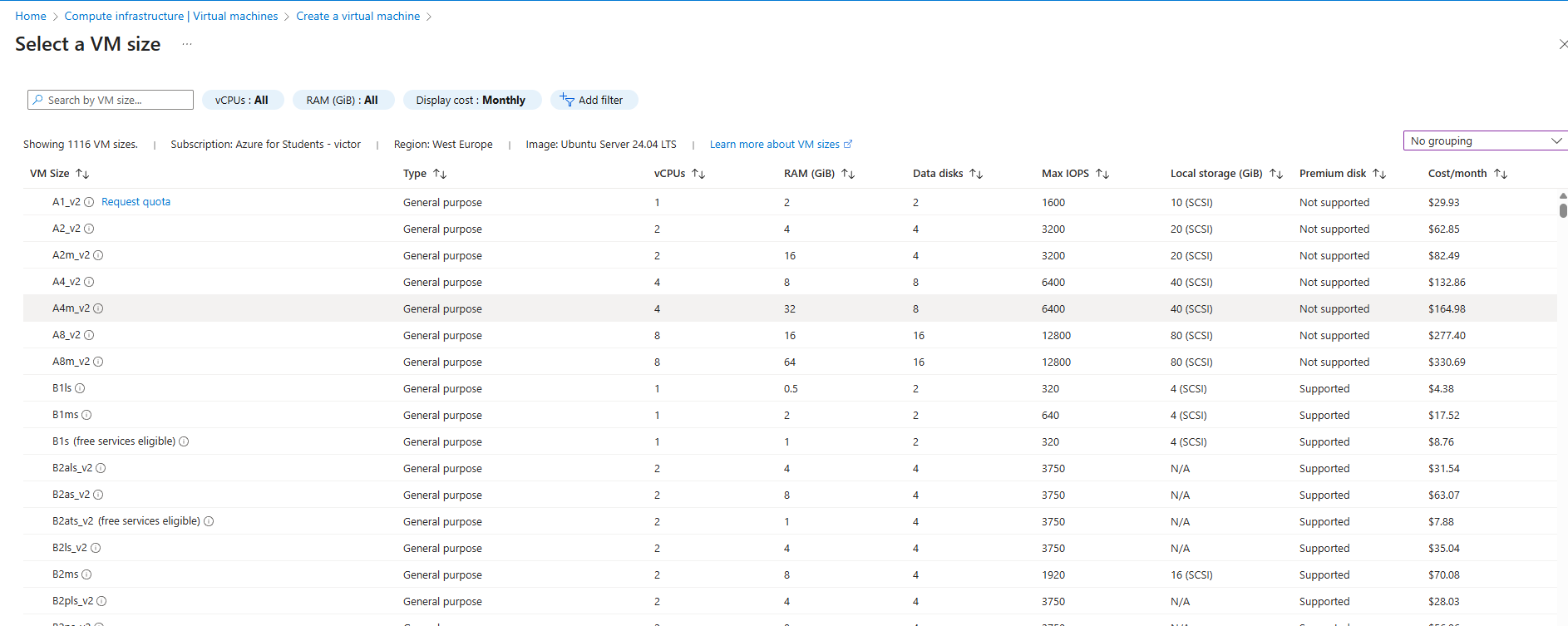Select the A4m_v2 VM size row
The height and width of the screenshot is (626, 1568).
tap(790, 308)
